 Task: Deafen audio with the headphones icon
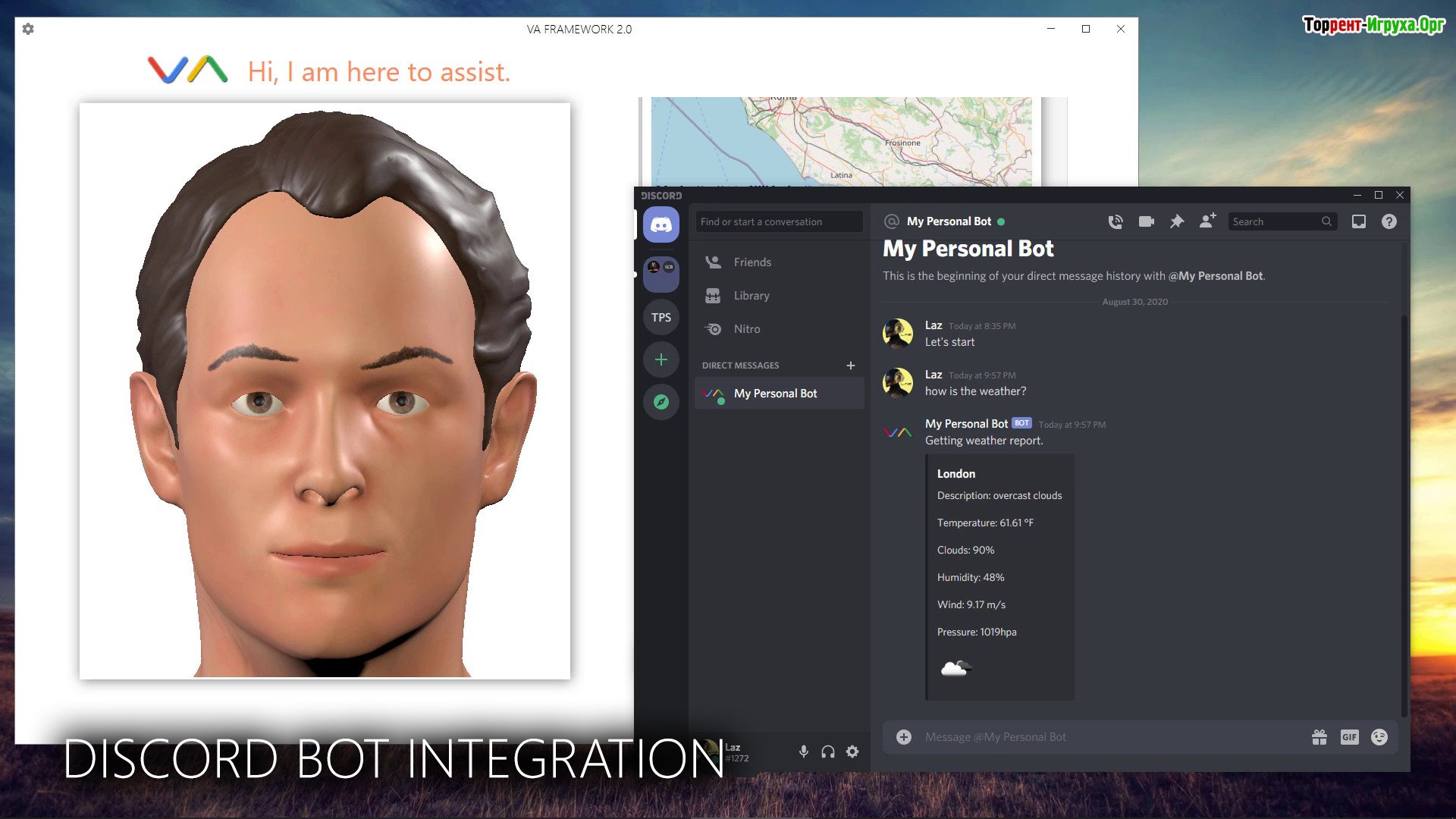[827, 752]
